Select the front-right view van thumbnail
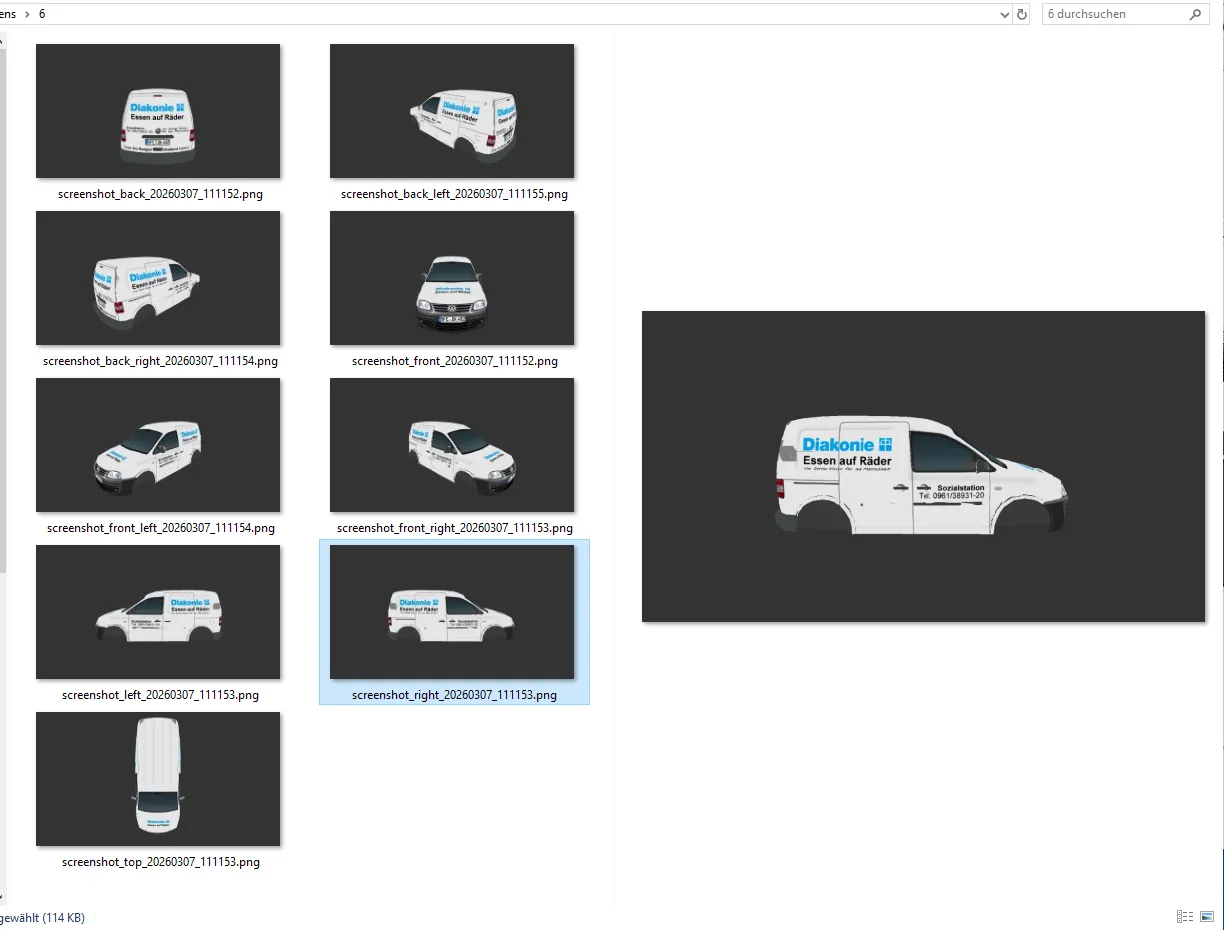 (452, 445)
